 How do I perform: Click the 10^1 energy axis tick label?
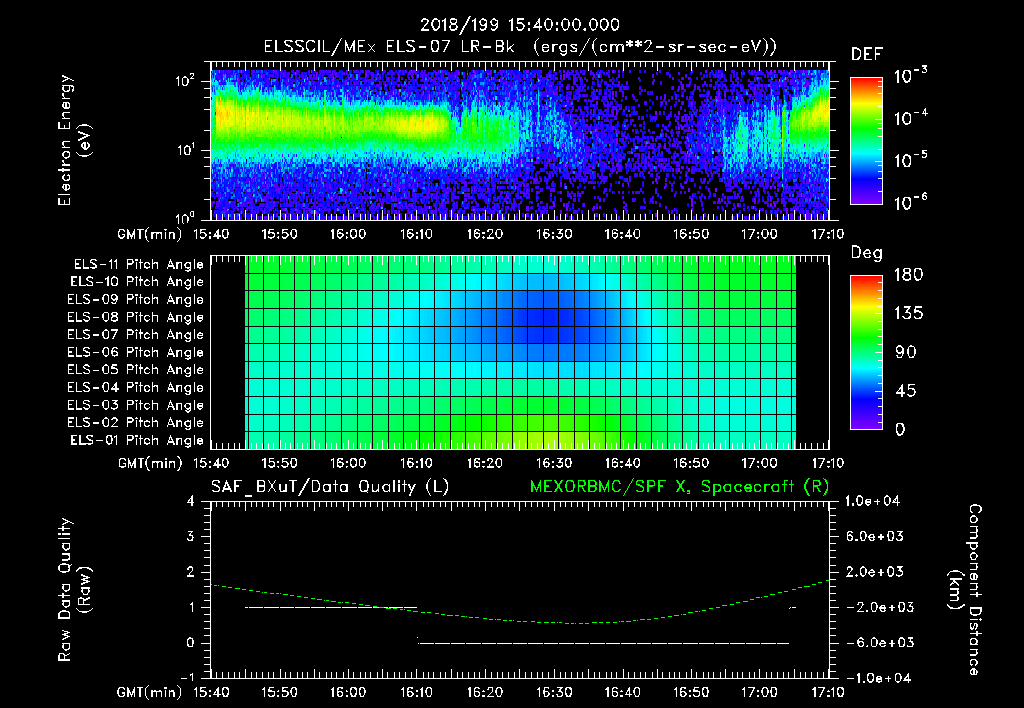click(x=185, y=150)
